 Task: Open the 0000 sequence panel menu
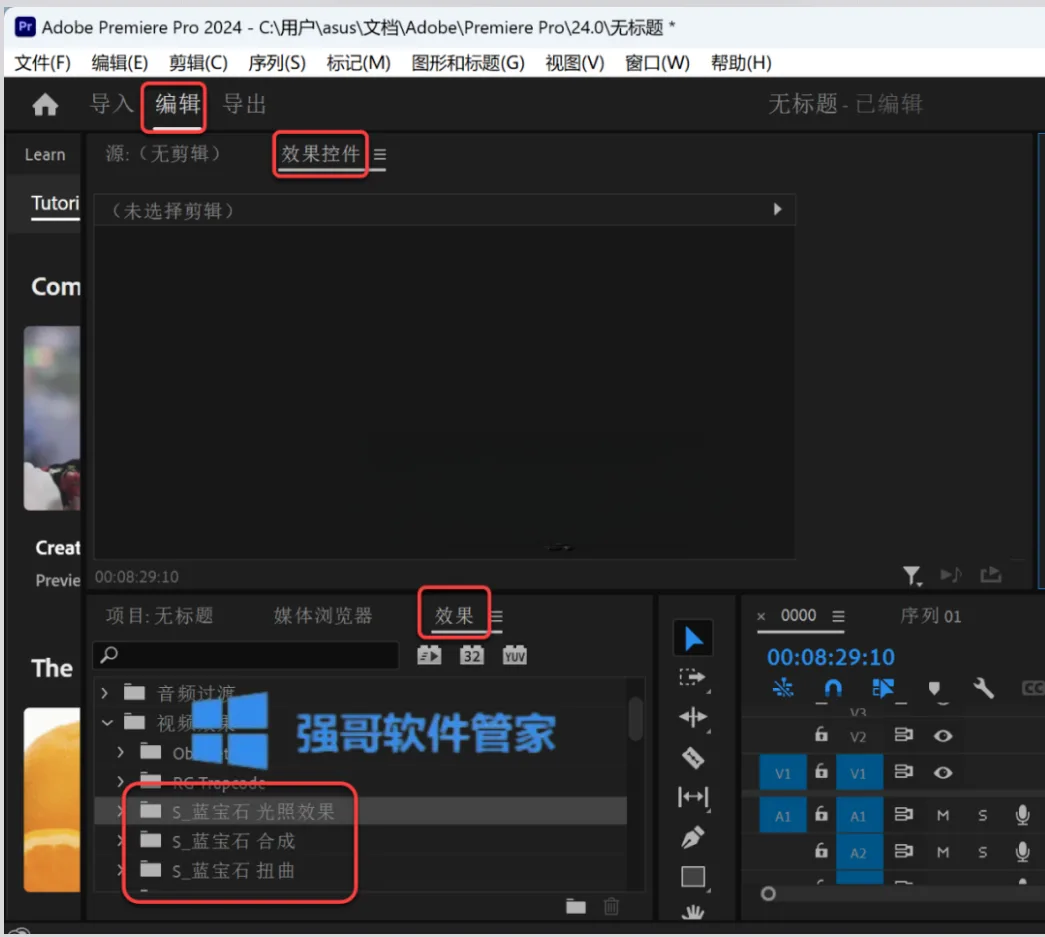click(838, 616)
